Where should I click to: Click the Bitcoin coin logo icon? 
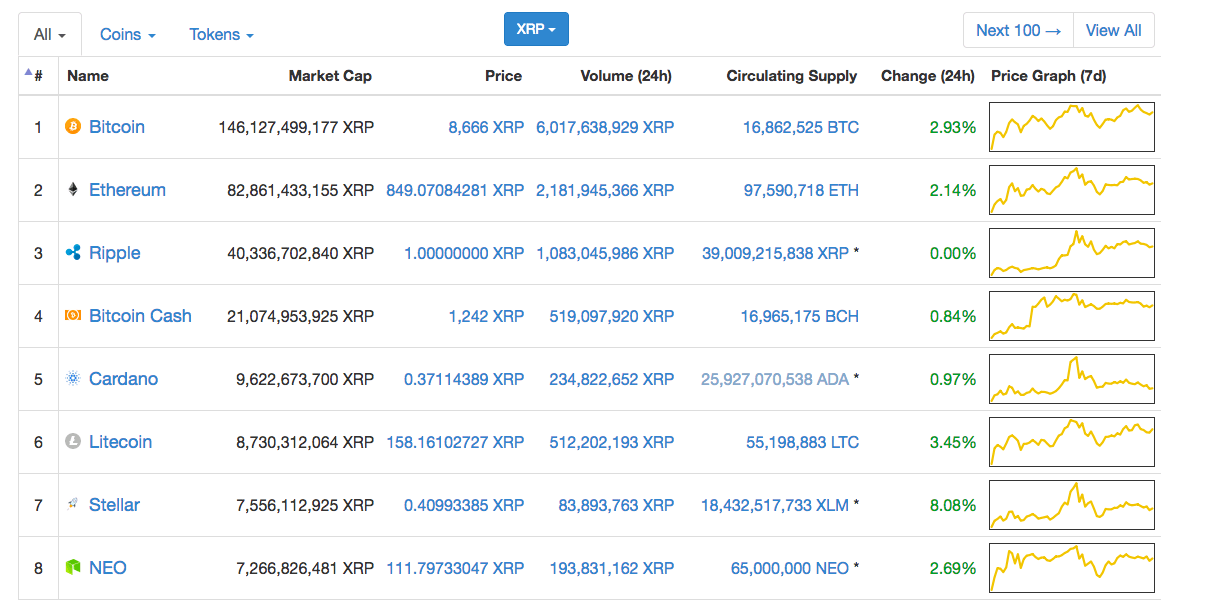point(72,127)
